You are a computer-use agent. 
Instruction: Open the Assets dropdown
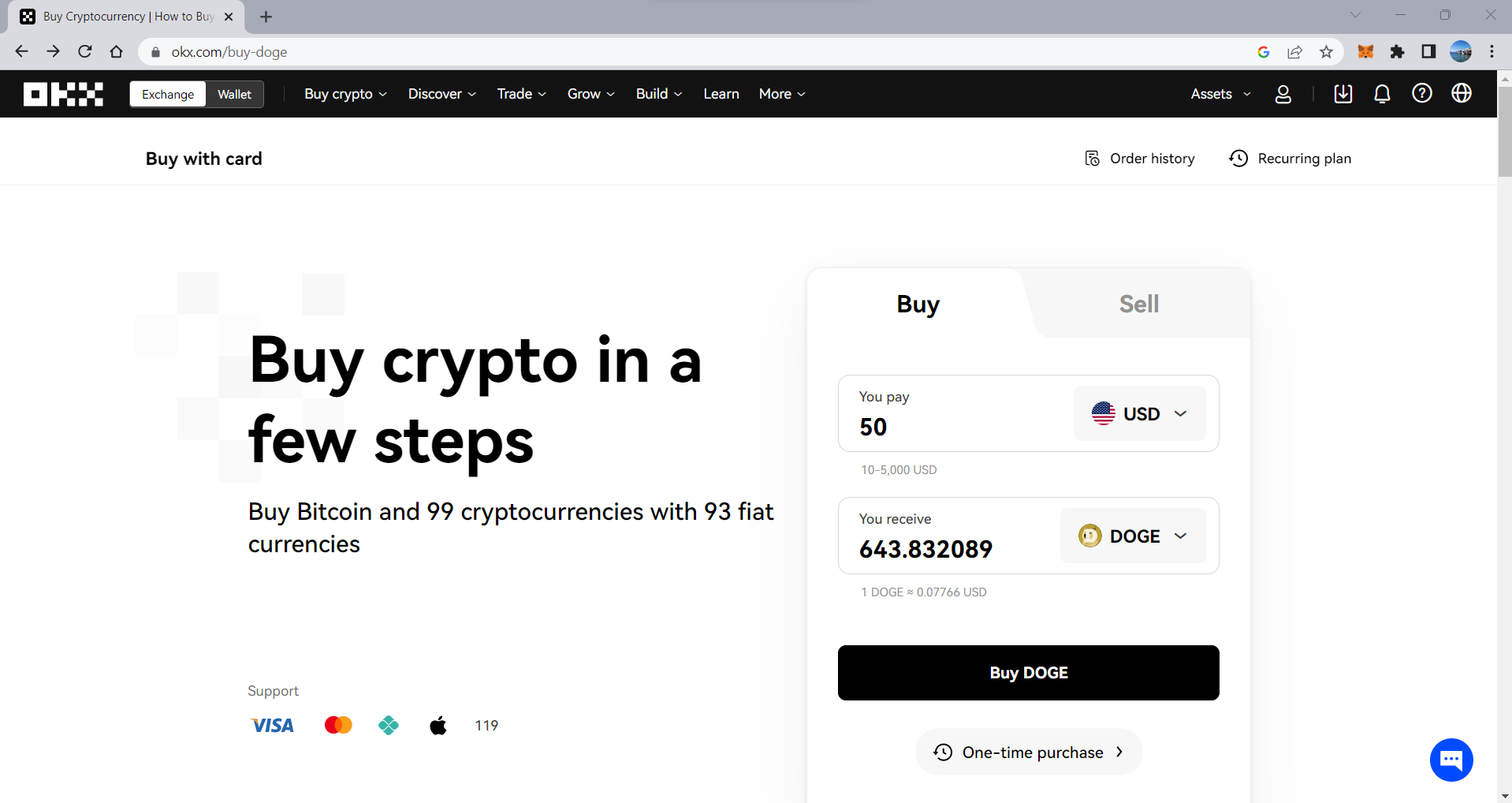[1220, 94]
